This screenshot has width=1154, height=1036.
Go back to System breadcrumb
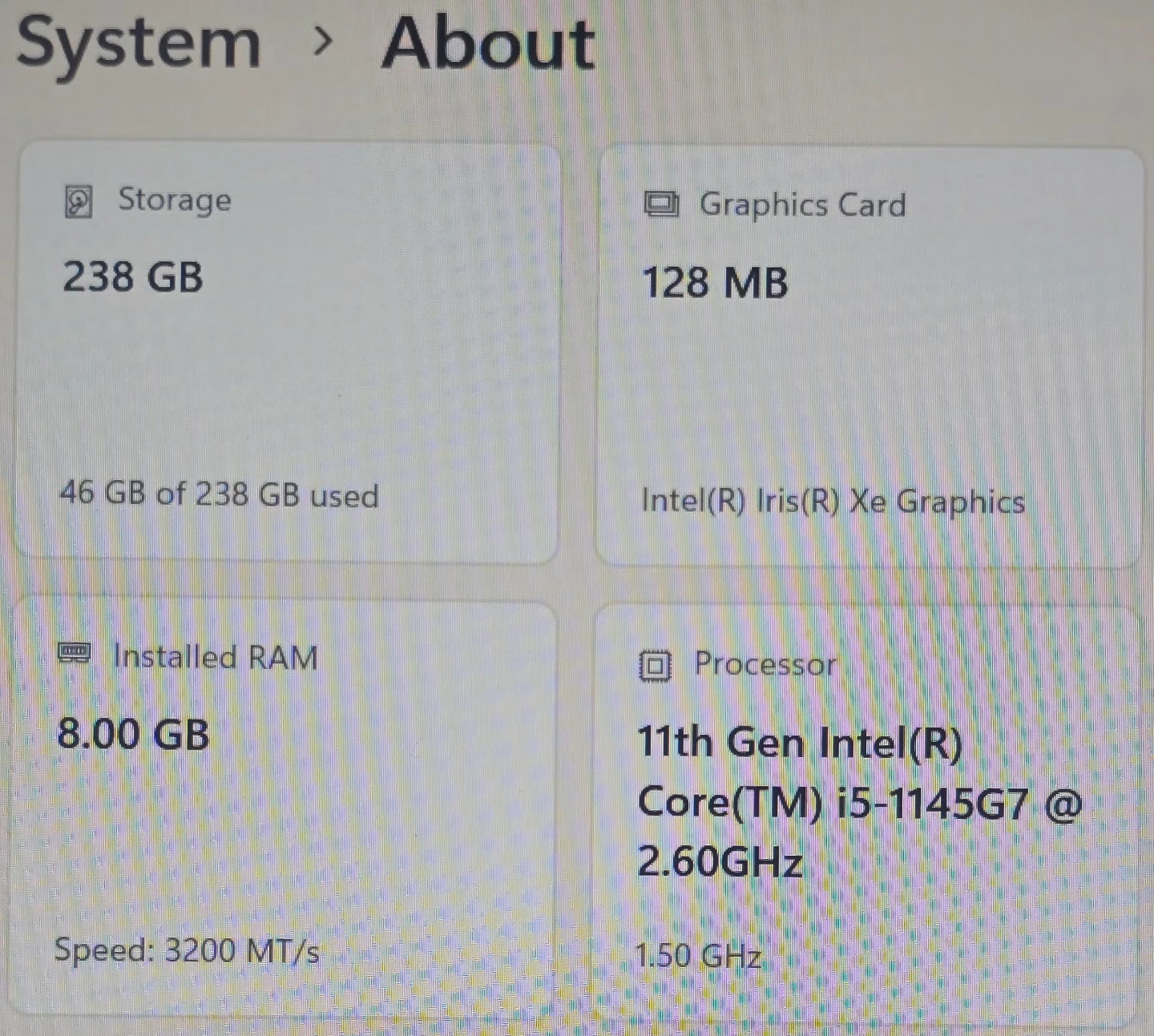(139, 43)
